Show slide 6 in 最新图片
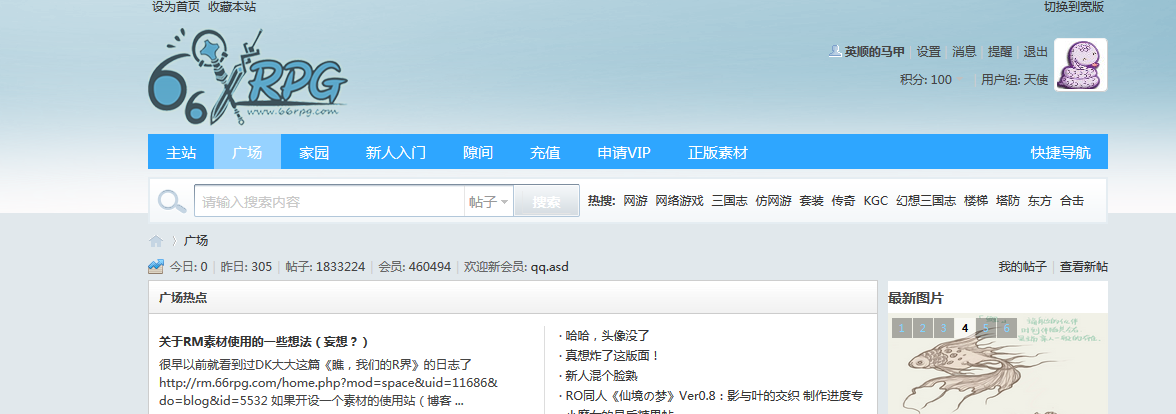The height and width of the screenshot is (414, 1176). (1006, 328)
